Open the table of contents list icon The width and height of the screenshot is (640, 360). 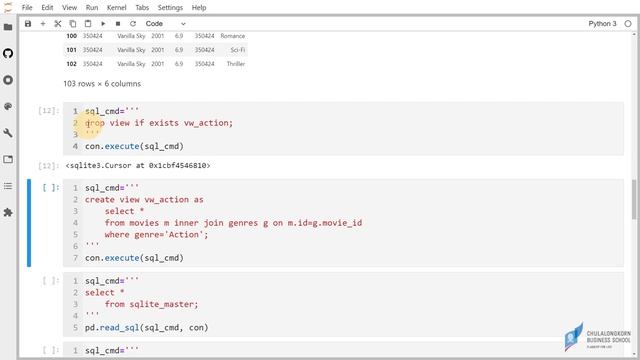(x=8, y=186)
